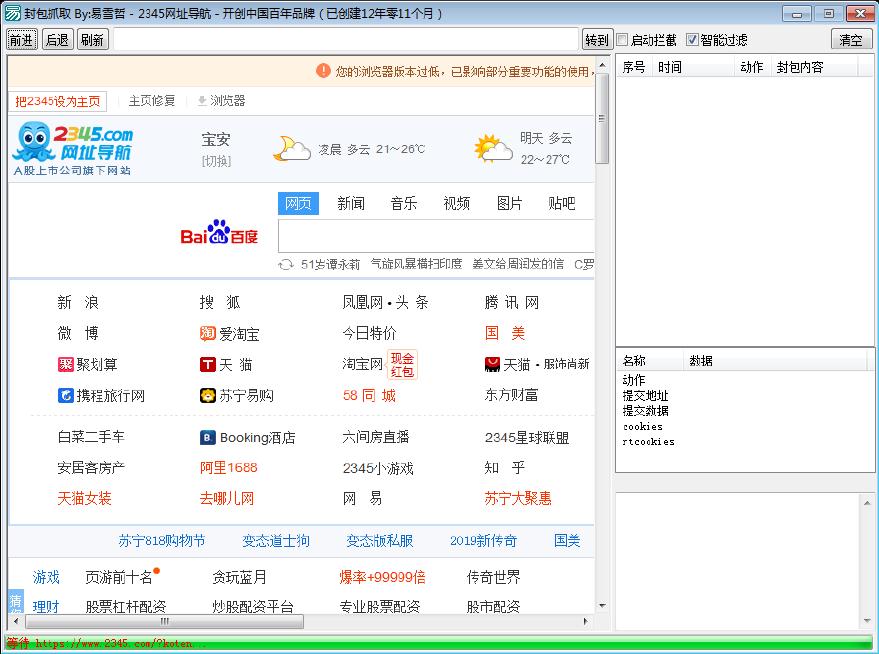Click tomorrow's sunny cloud weather icon
Viewport: 879px width, 654px height.
pyautogui.click(x=493, y=149)
